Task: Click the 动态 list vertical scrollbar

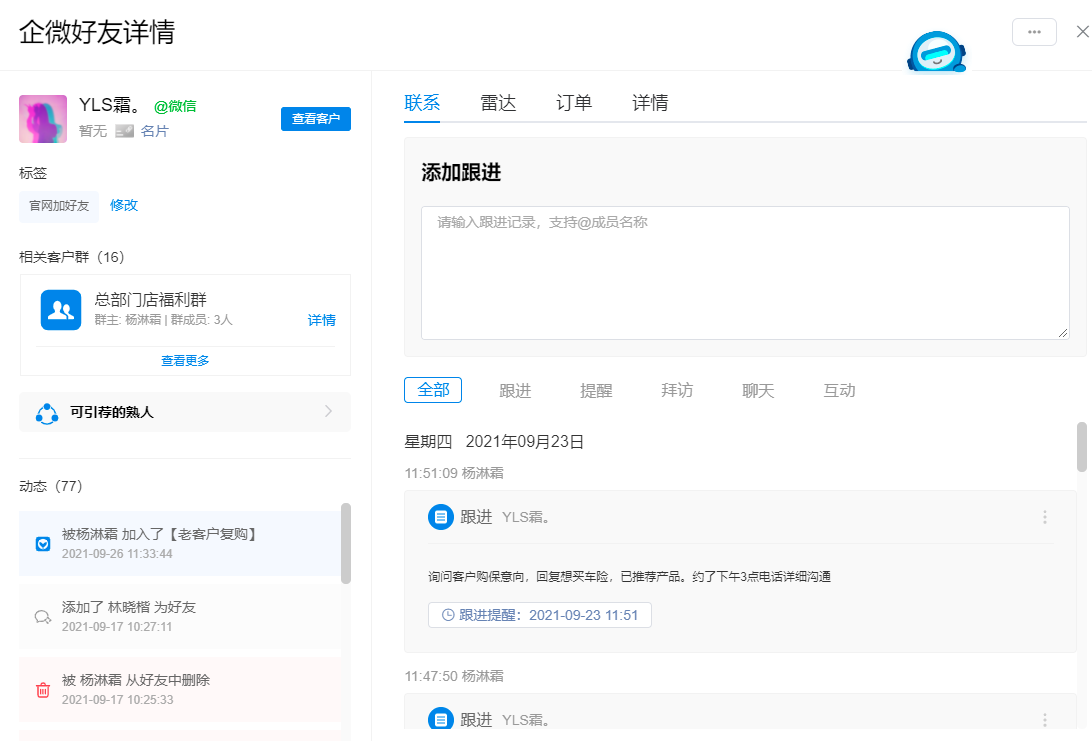Action: tap(346, 545)
